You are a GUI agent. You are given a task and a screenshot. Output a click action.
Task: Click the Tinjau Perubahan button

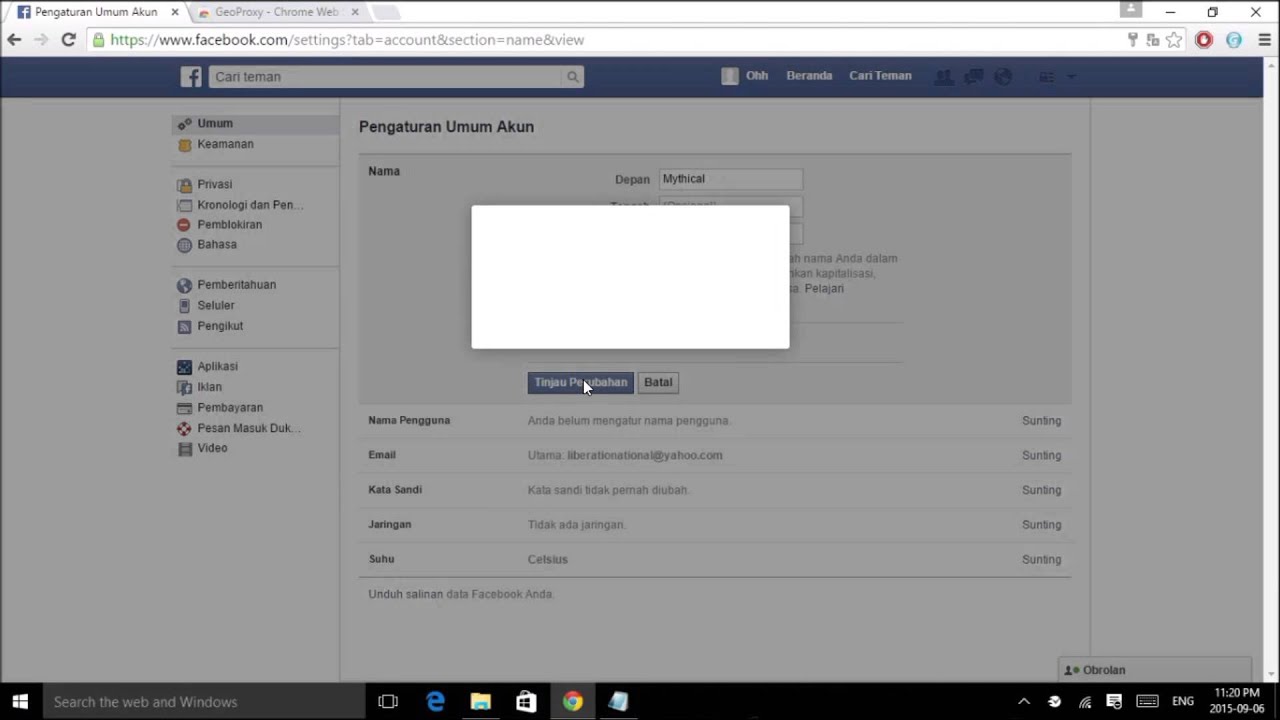click(580, 383)
